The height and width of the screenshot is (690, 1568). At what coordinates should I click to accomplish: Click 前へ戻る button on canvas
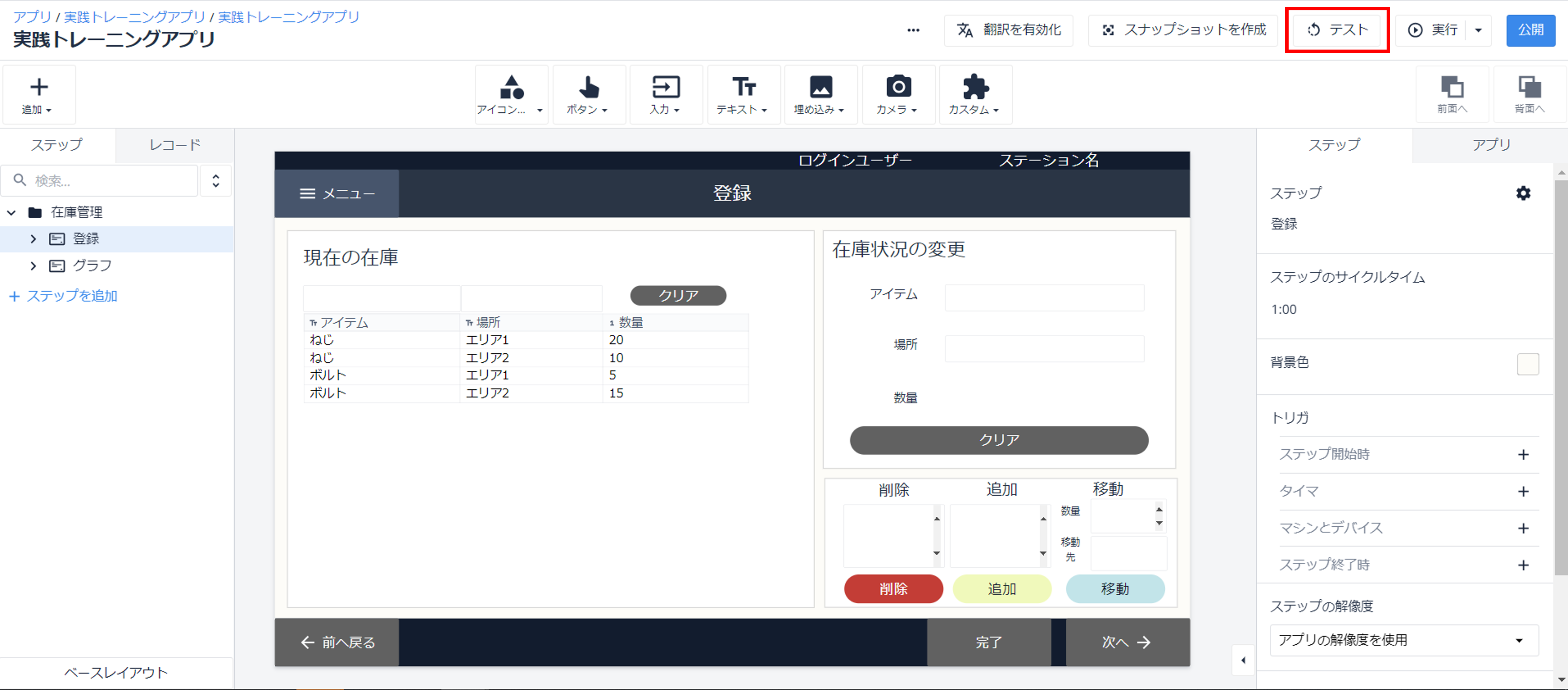[337, 643]
